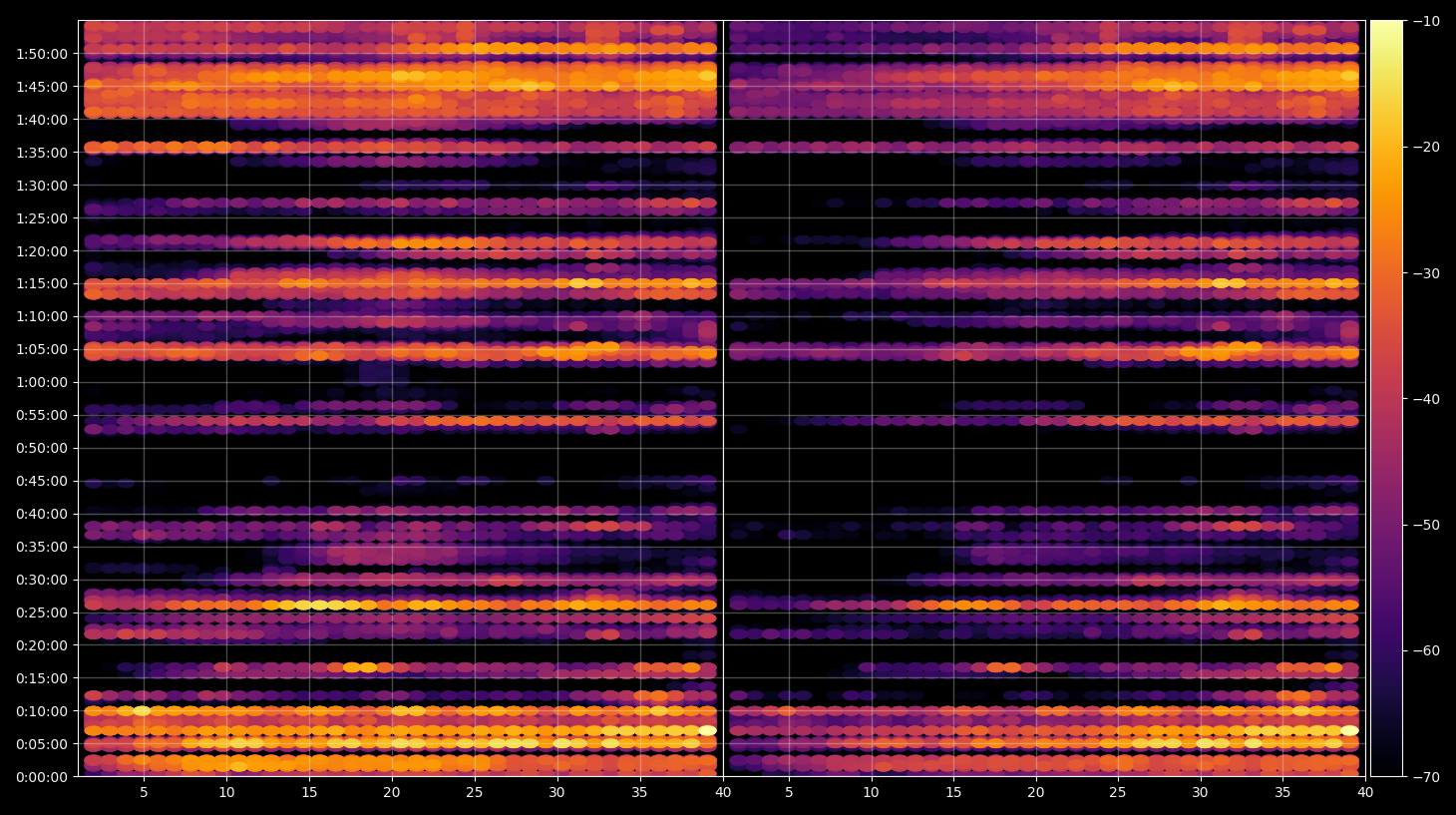This screenshot has height=815, width=1456.
Task: Pick x-axis label 20 under the right heatmap
Action: tap(1036, 793)
